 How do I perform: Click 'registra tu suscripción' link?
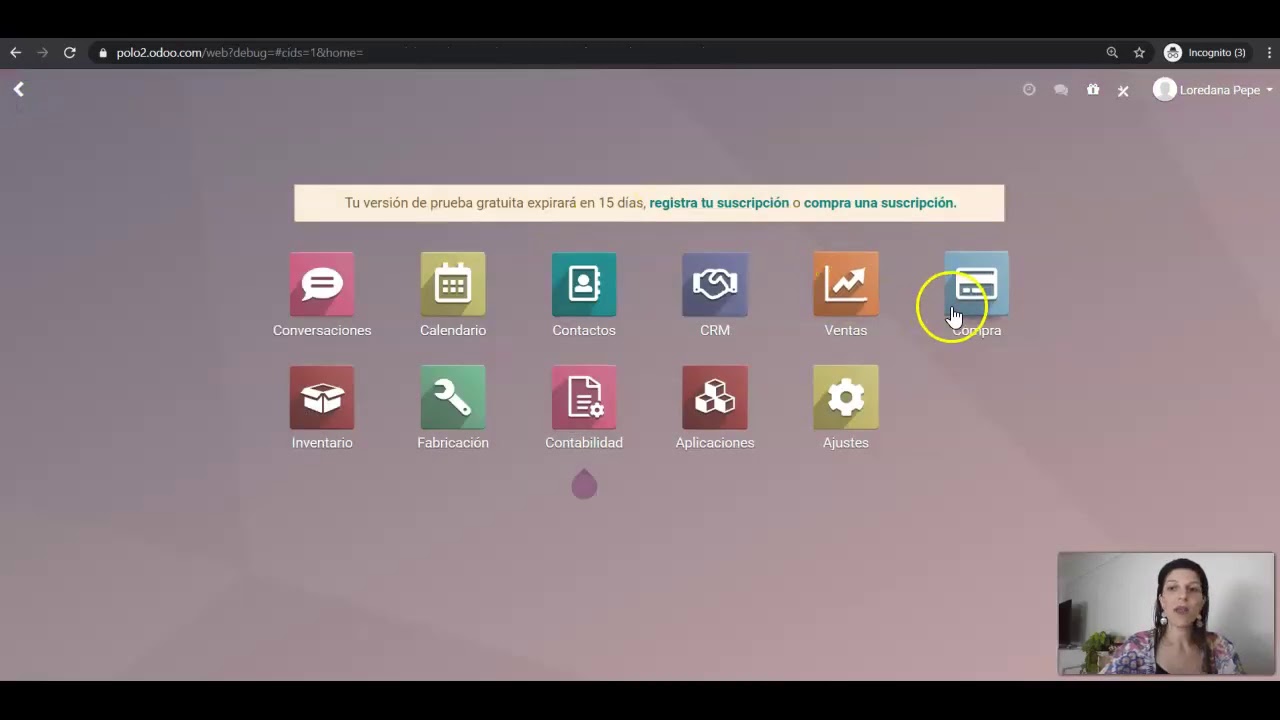719,203
